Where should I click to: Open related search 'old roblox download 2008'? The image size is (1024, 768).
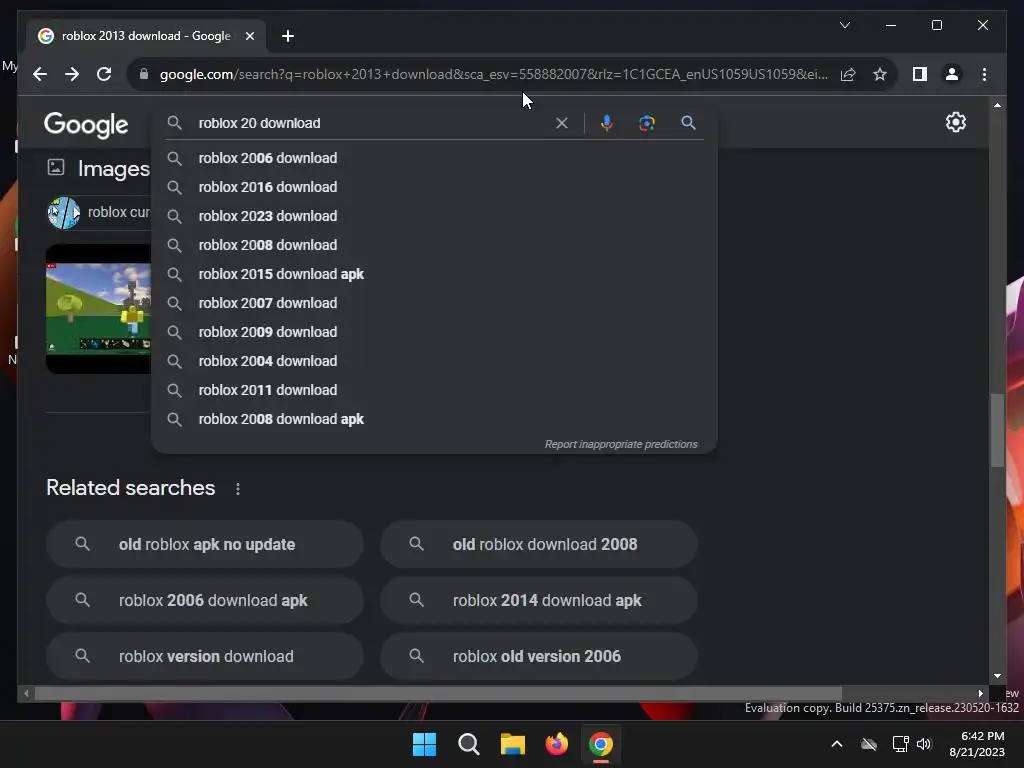coord(539,544)
